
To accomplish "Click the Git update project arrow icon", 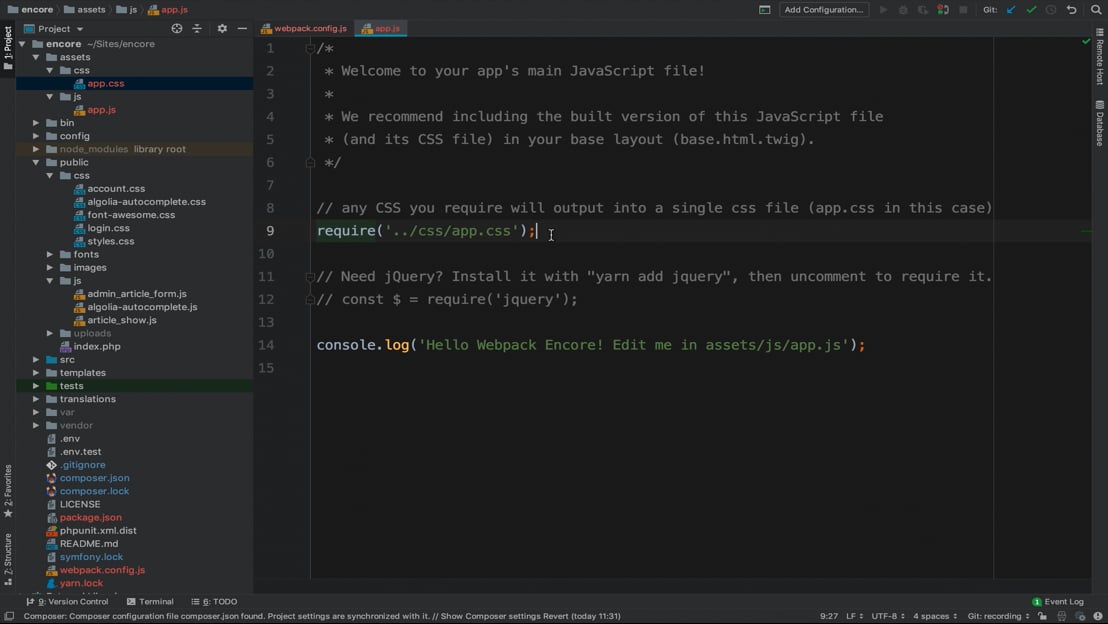I will [x=1011, y=10].
